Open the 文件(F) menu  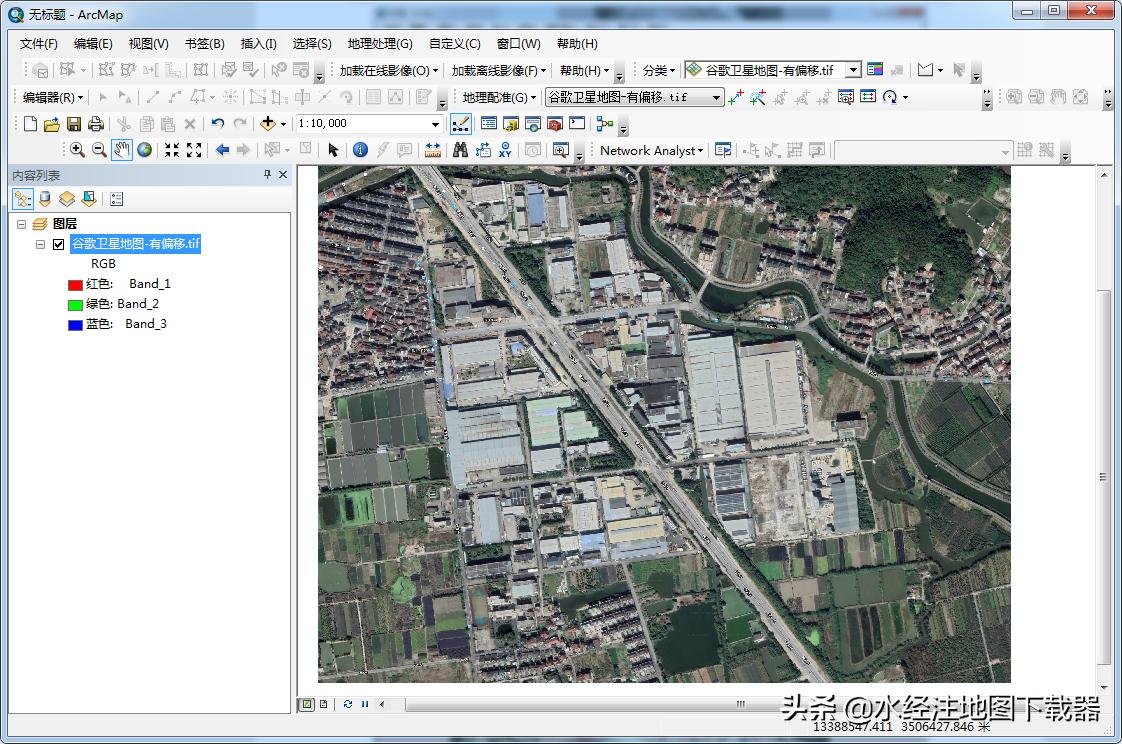tap(39, 44)
